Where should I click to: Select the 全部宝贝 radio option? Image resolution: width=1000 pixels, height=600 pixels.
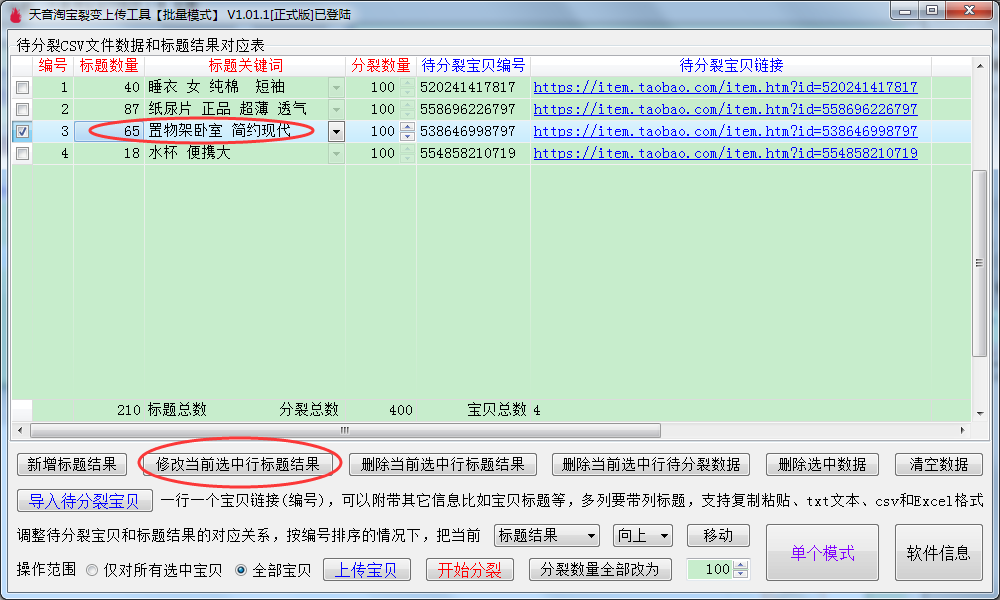pos(241,570)
